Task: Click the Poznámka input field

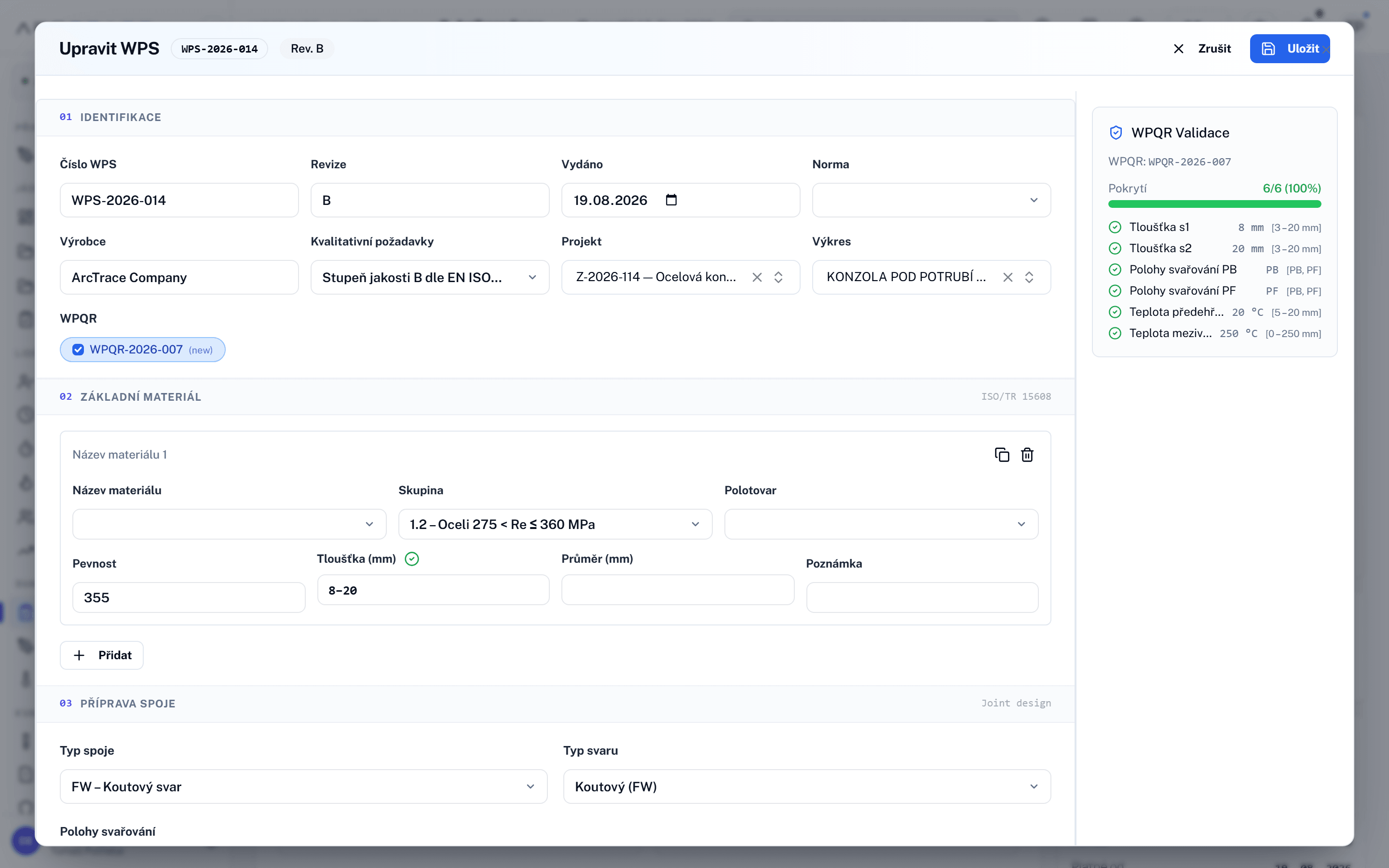Action: (x=922, y=597)
